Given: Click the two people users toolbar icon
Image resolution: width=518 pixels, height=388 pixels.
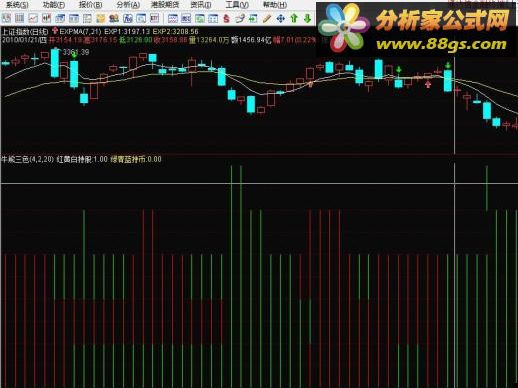Looking at the screenshot, I should click(114, 18).
